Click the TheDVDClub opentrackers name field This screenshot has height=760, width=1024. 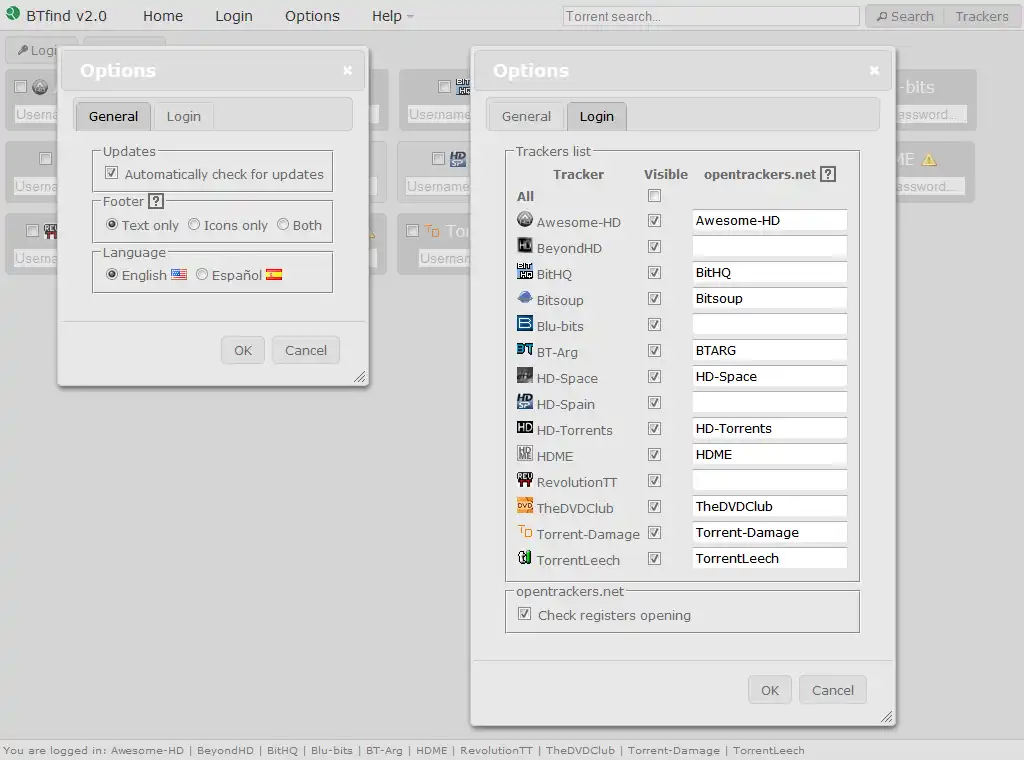pyautogui.click(x=769, y=507)
